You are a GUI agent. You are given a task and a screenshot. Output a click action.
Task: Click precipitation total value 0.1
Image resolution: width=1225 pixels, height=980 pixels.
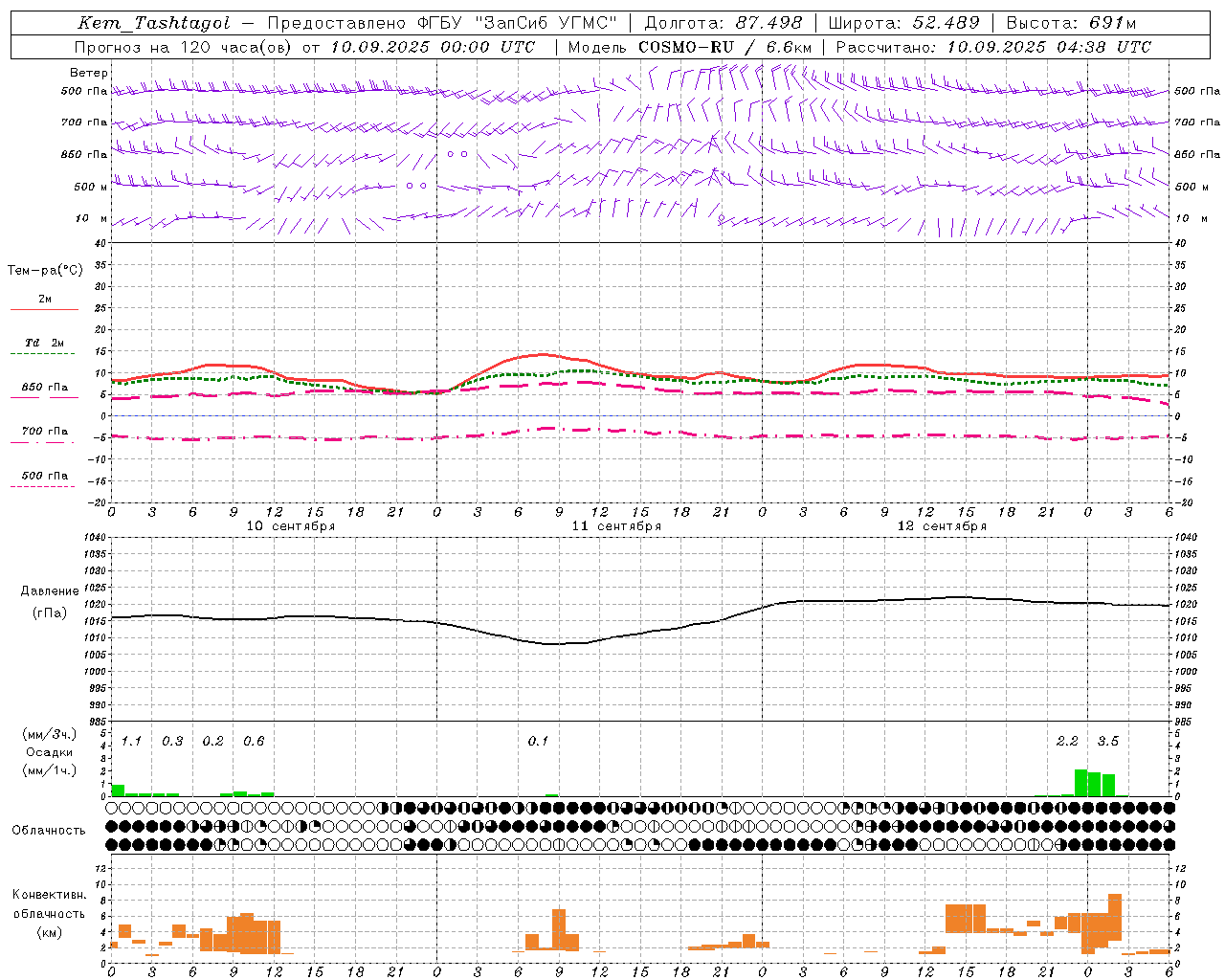coord(538,742)
